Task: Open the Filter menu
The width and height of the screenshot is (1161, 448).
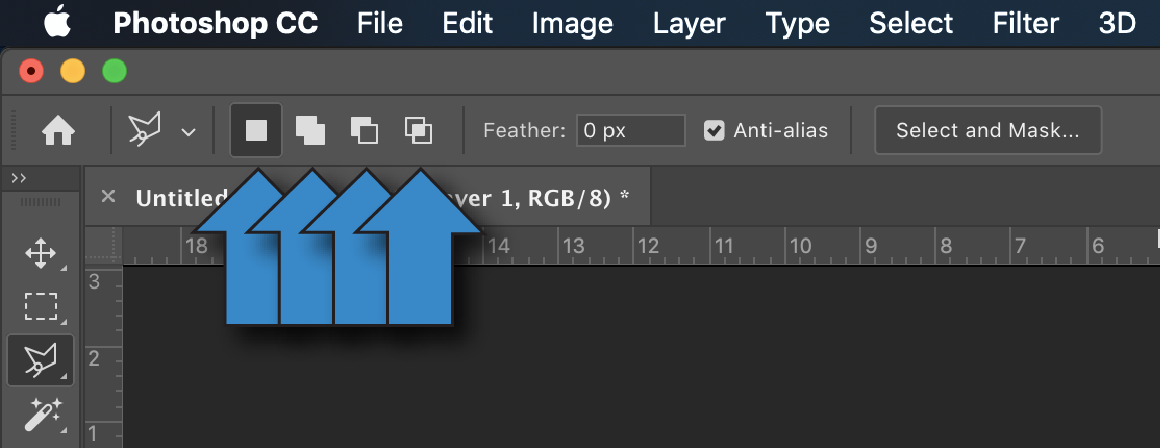Action: coord(1026,23)
